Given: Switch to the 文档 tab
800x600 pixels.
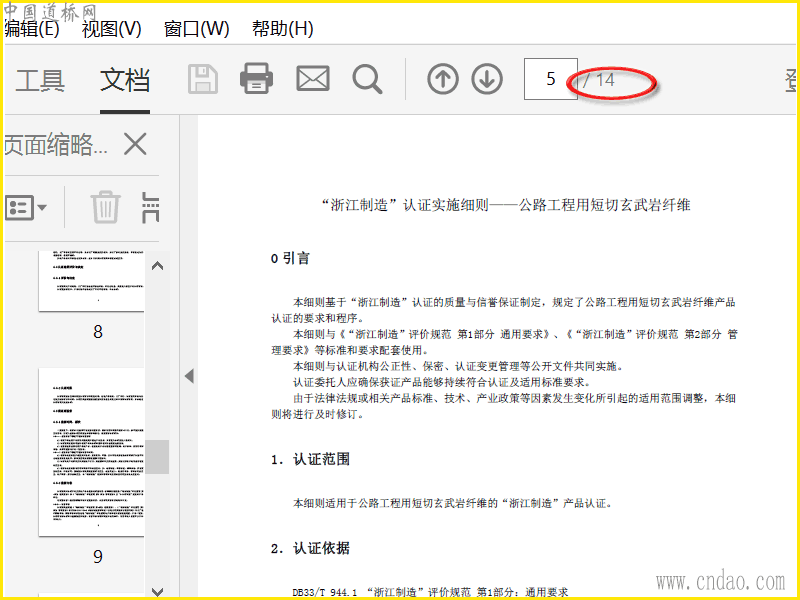Looking at the screenshot, I should 125,80.
